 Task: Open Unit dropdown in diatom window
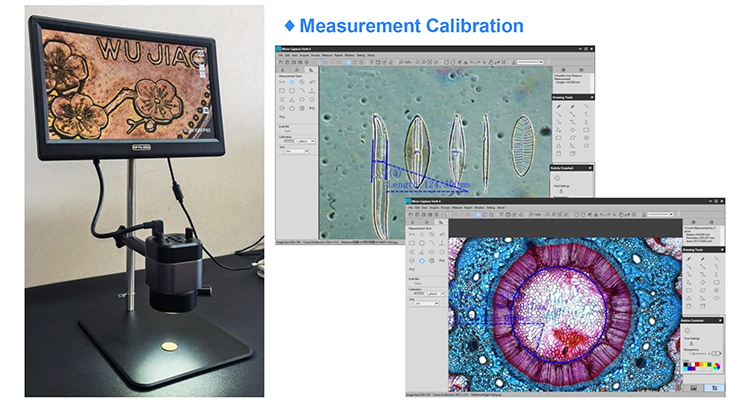[297, 151]
